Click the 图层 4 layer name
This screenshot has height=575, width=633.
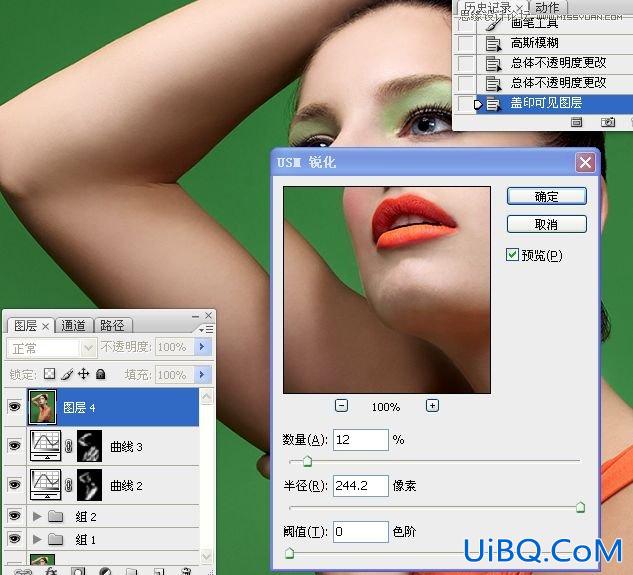[x=79, y=407]
